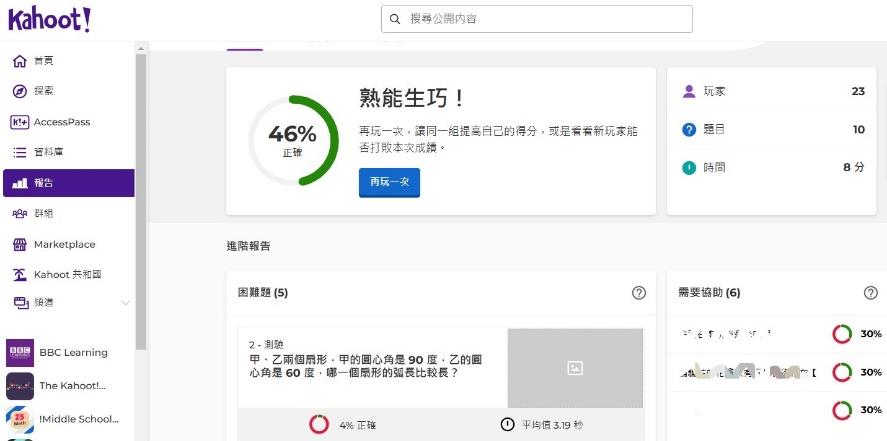Select the AccessPass sidebar item

(x=68, y=122)
